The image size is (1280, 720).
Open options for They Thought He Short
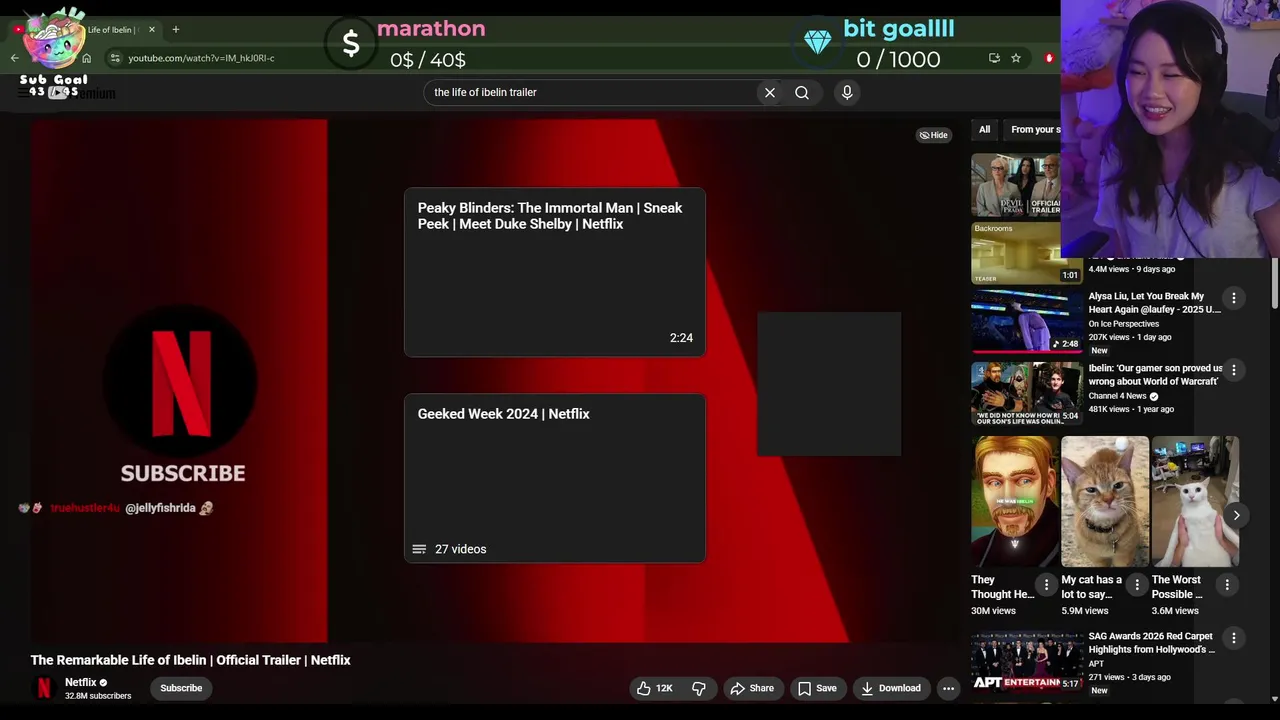point(1047,584)
